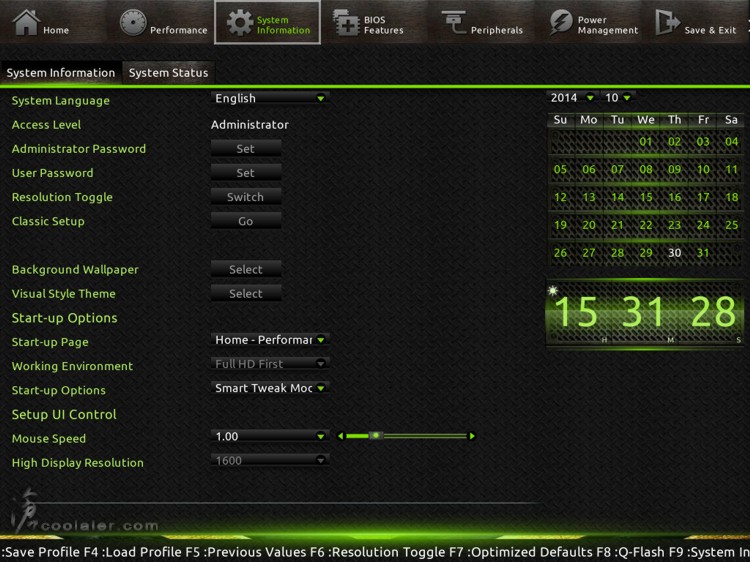
Task: Open the Start-up Page dropdown
Action: [270, 340]
